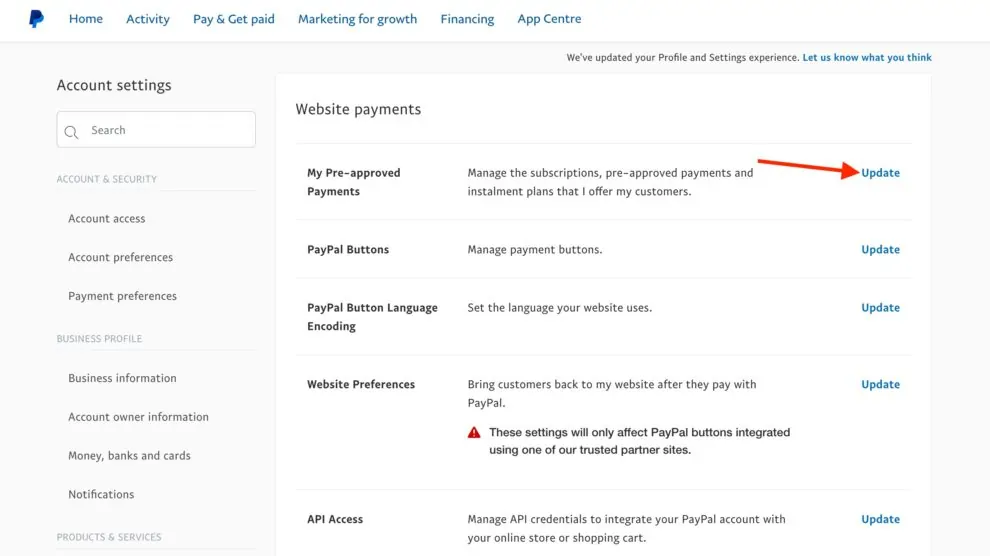Image resolution: width=990 pixels, height=556 pixels.
Task: Open Payment preferences
Action: [122, 296]
